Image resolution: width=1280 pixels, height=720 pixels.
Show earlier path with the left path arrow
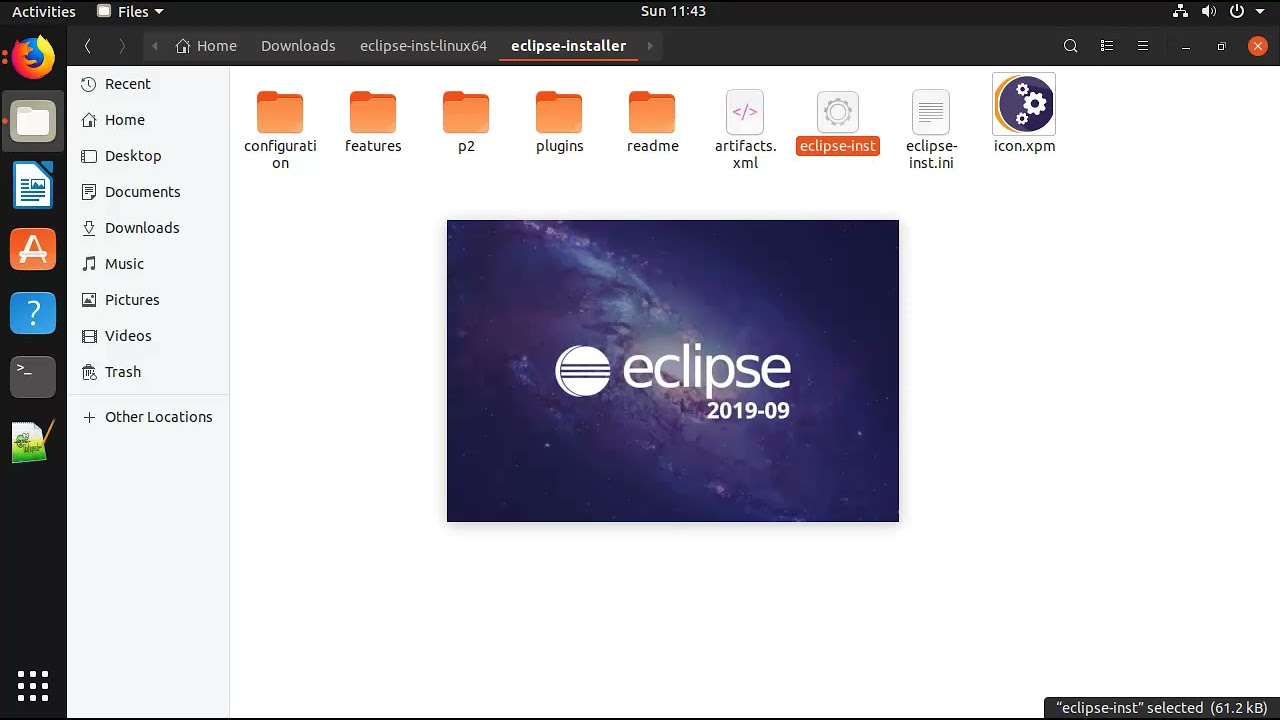tap(155, 46)
